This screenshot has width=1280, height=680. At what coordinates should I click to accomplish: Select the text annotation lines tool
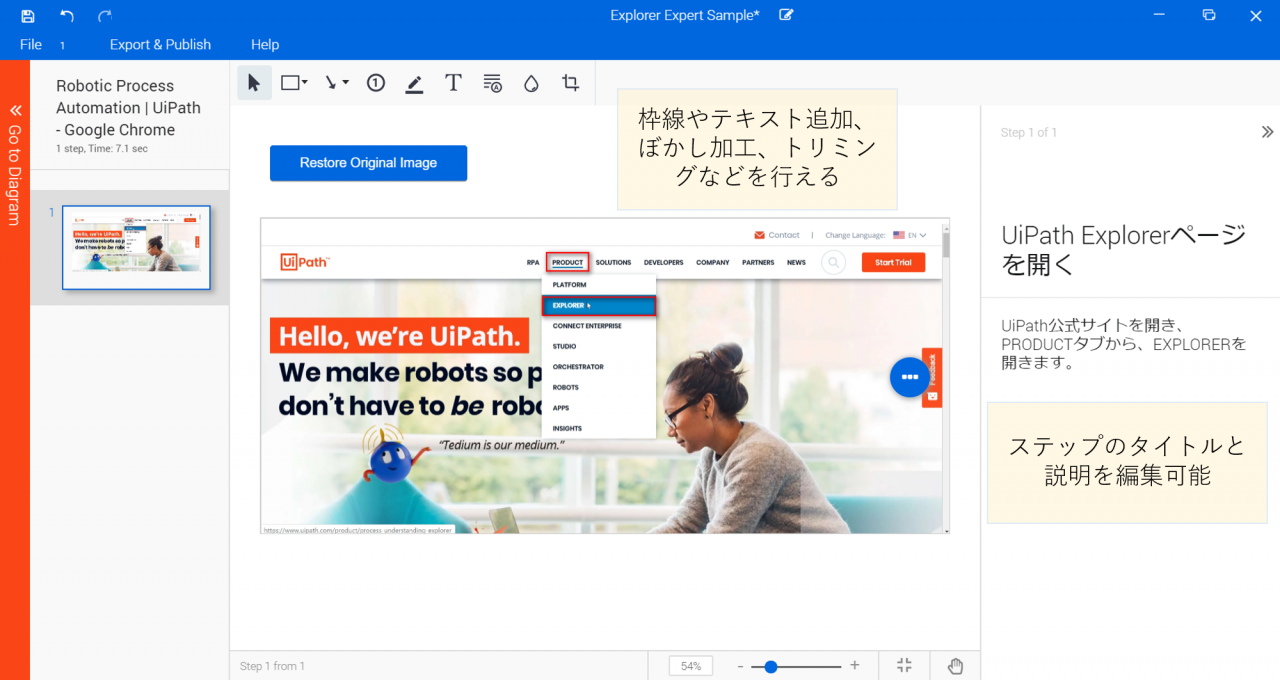(x=492, y=83)
